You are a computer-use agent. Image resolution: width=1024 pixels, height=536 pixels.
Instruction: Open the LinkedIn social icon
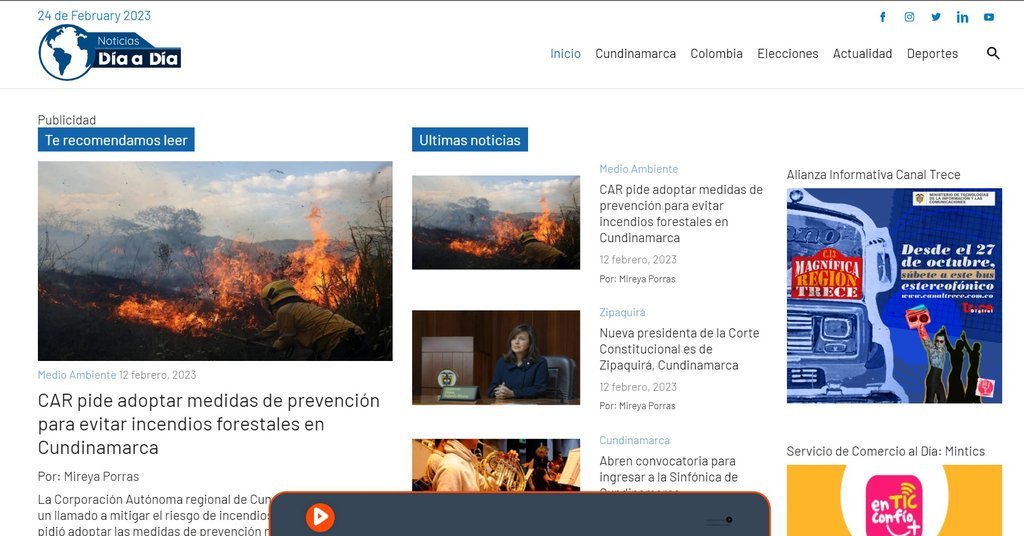coord(963,17)
